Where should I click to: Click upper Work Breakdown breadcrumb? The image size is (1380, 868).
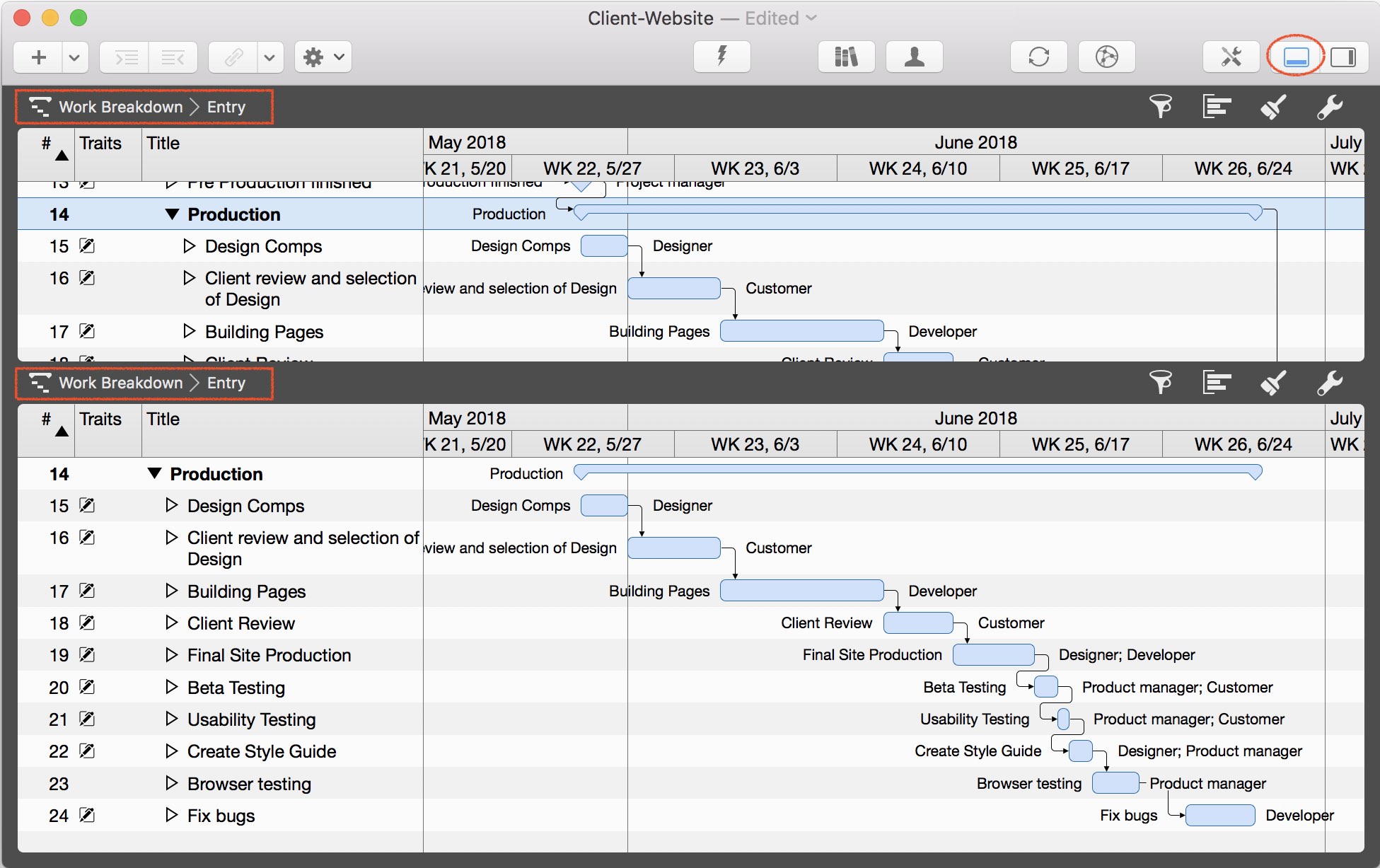click(120, 107)
